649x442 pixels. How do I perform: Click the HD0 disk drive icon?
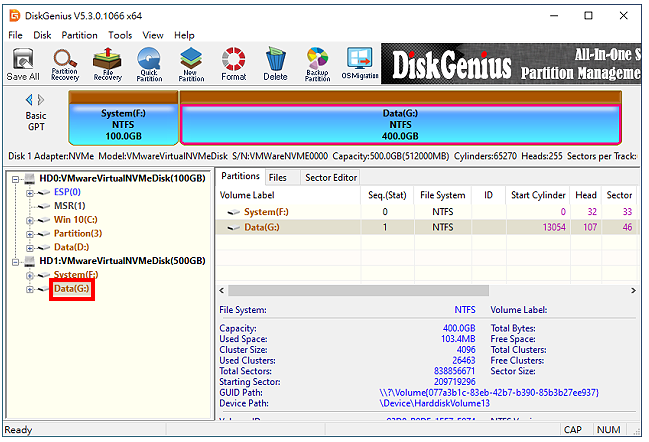pyautogui.click(x=30, y=179)
